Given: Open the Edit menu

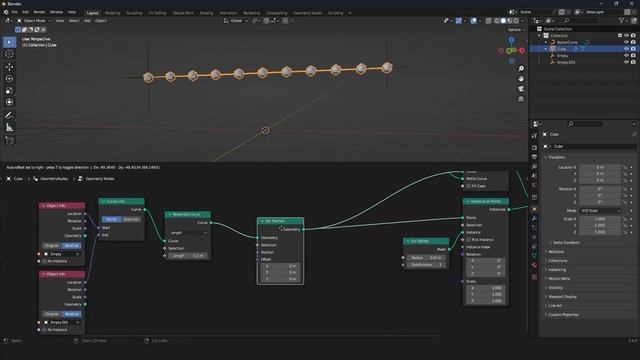Looking at the screenshot, I should point(25,12).
